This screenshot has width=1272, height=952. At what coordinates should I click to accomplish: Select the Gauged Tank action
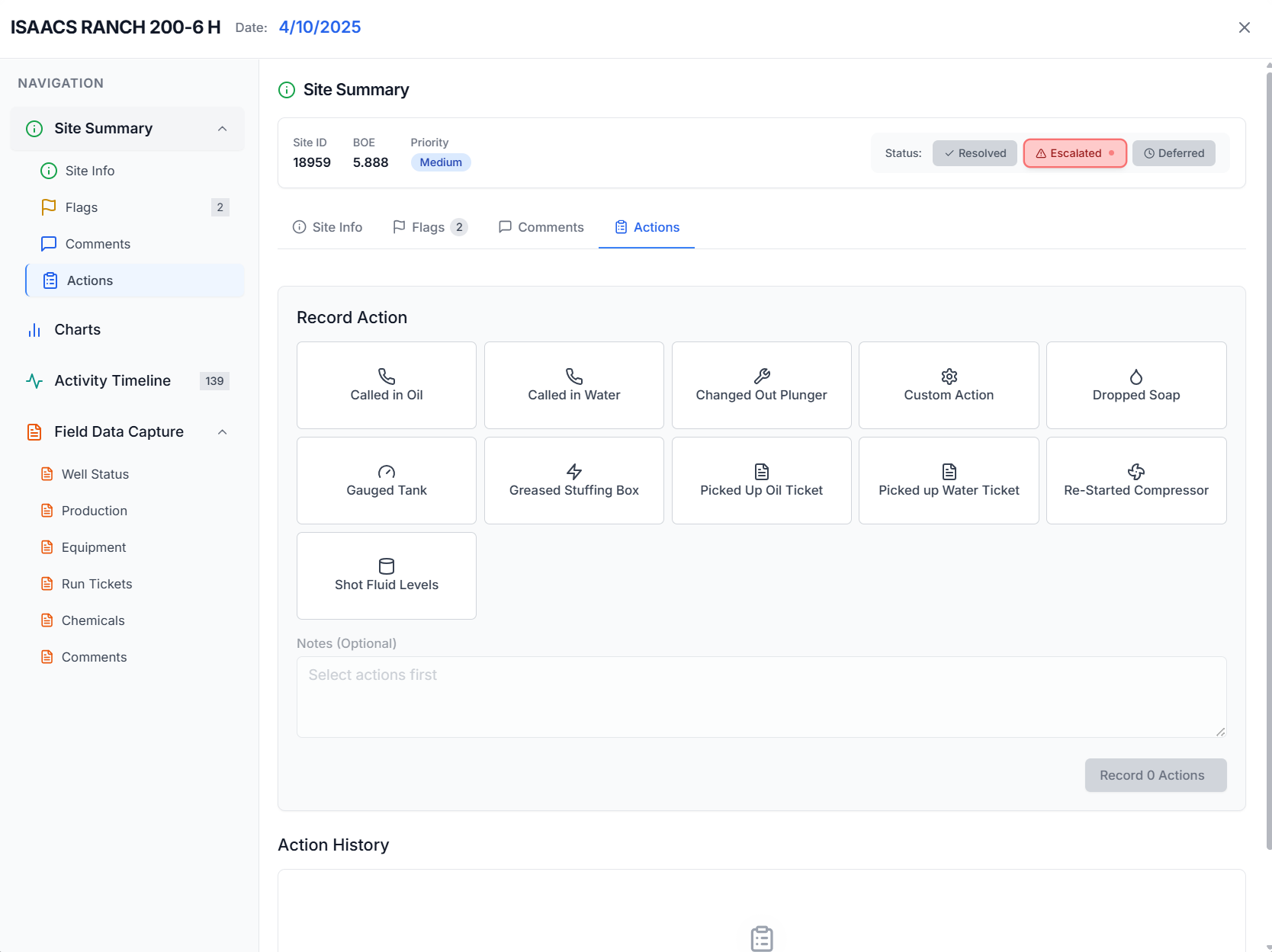tap(386, 480)
